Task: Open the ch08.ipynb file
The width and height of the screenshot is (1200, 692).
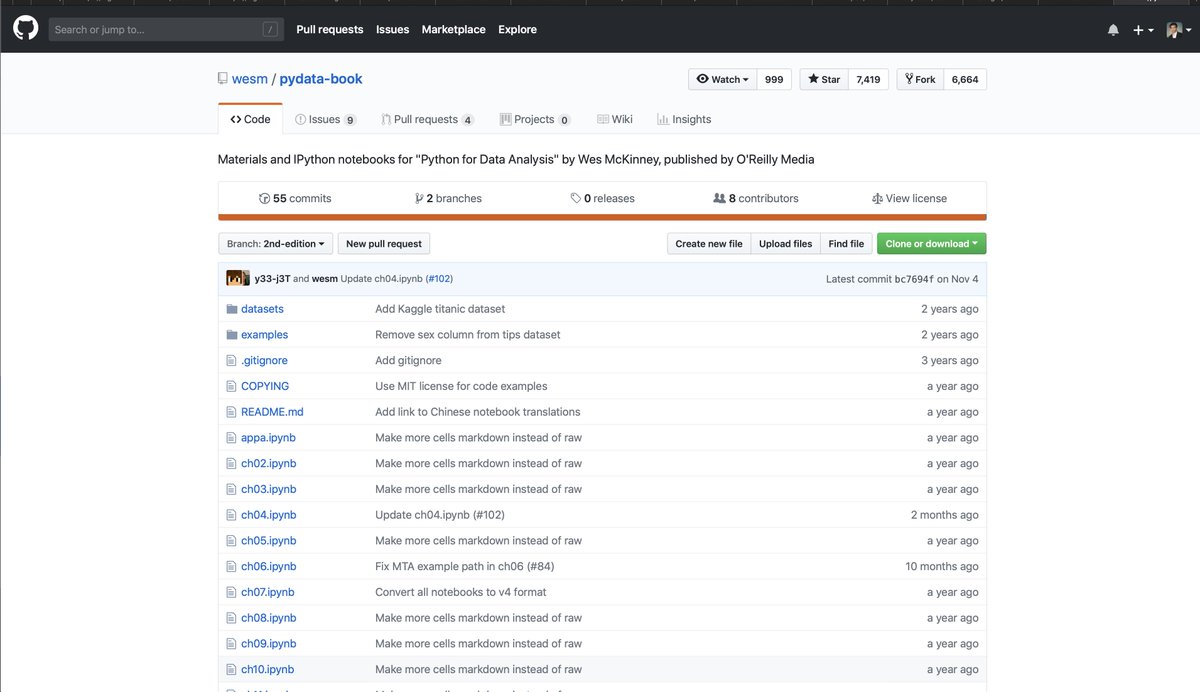Action: coord(268,618)
